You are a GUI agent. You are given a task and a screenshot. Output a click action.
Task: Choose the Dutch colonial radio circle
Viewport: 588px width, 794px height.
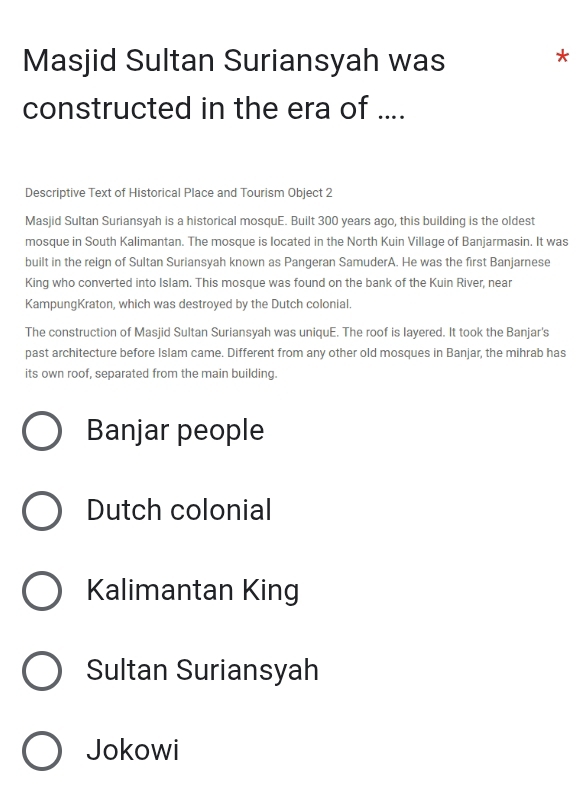click(x=42, y=511)
